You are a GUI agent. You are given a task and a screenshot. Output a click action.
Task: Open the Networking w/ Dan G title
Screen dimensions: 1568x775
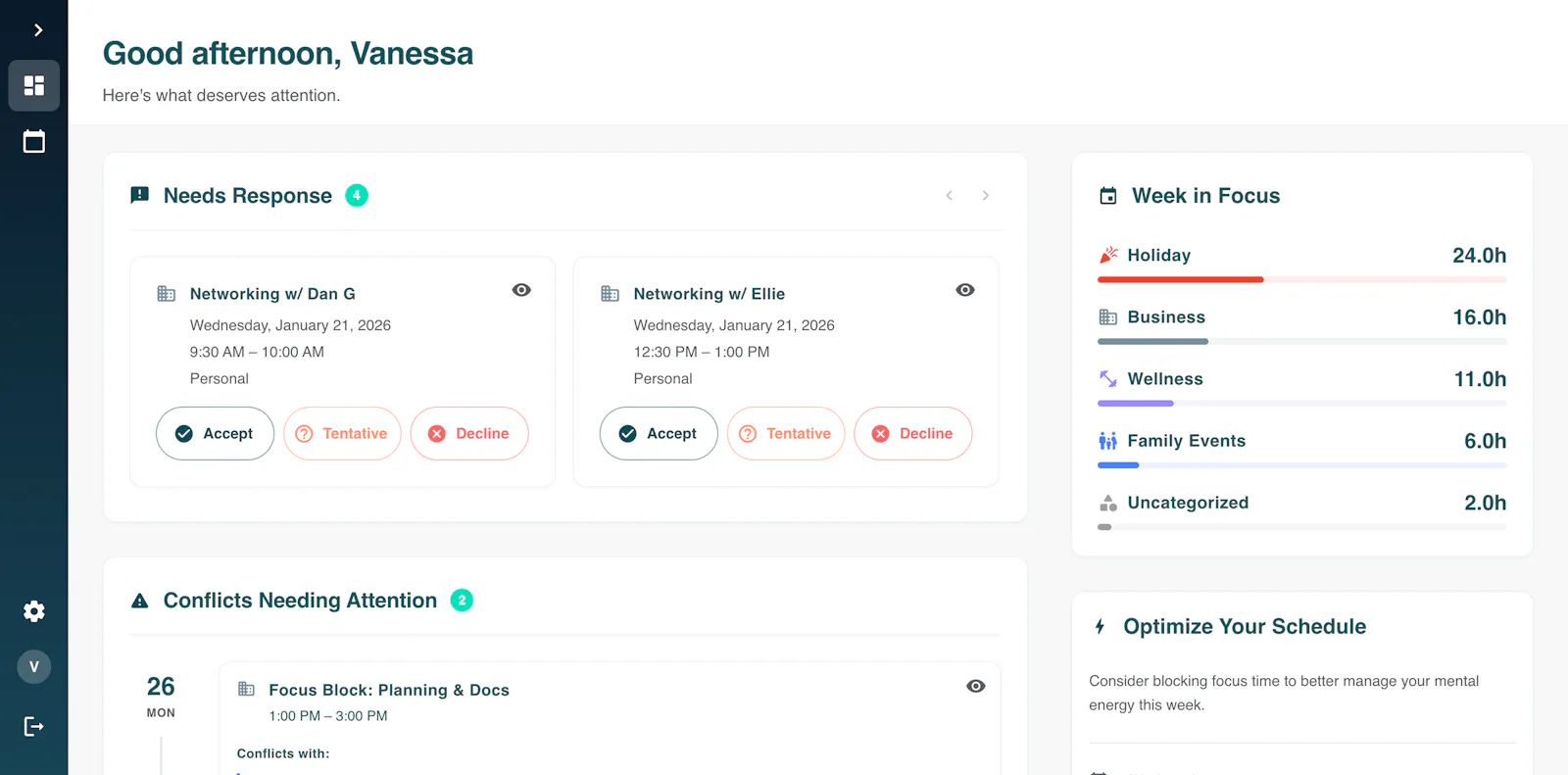[272, 294]
